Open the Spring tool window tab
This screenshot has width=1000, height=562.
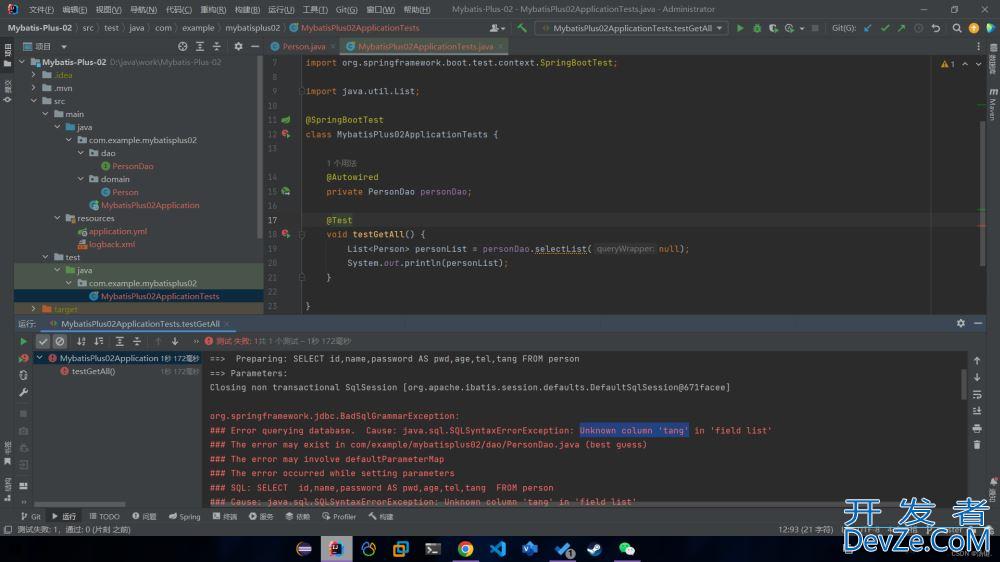pyautogui.click(x=184, y=517)
